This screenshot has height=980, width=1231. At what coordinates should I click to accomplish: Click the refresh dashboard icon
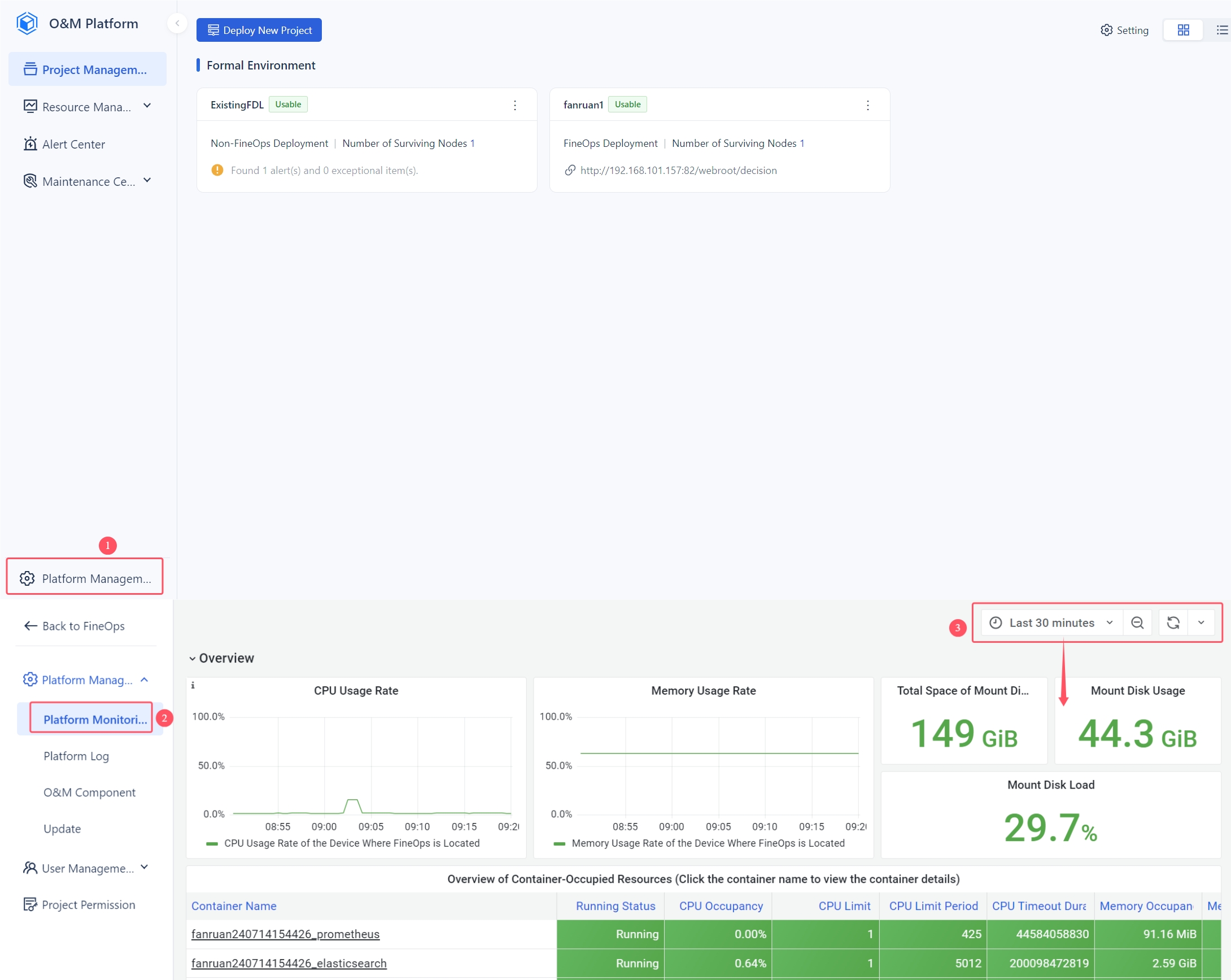coord(1173,622)
